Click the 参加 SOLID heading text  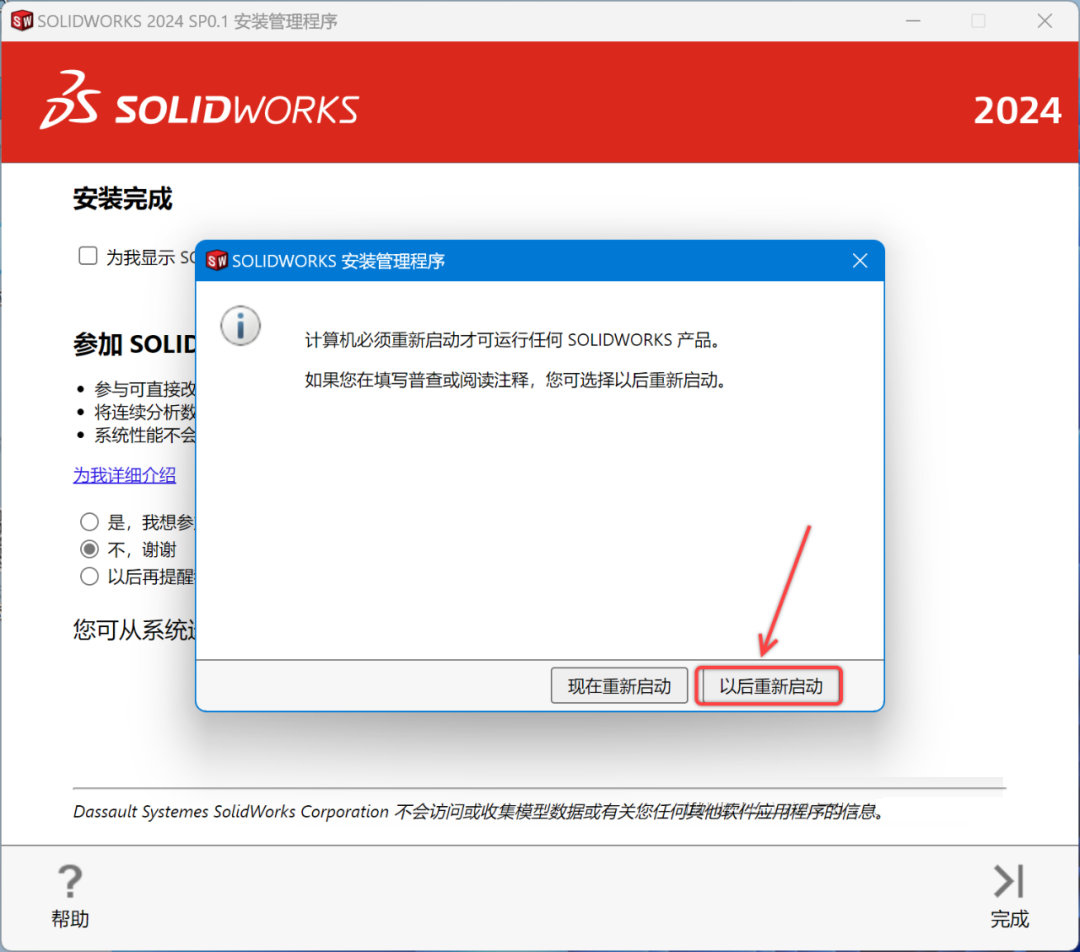point(134,344)
